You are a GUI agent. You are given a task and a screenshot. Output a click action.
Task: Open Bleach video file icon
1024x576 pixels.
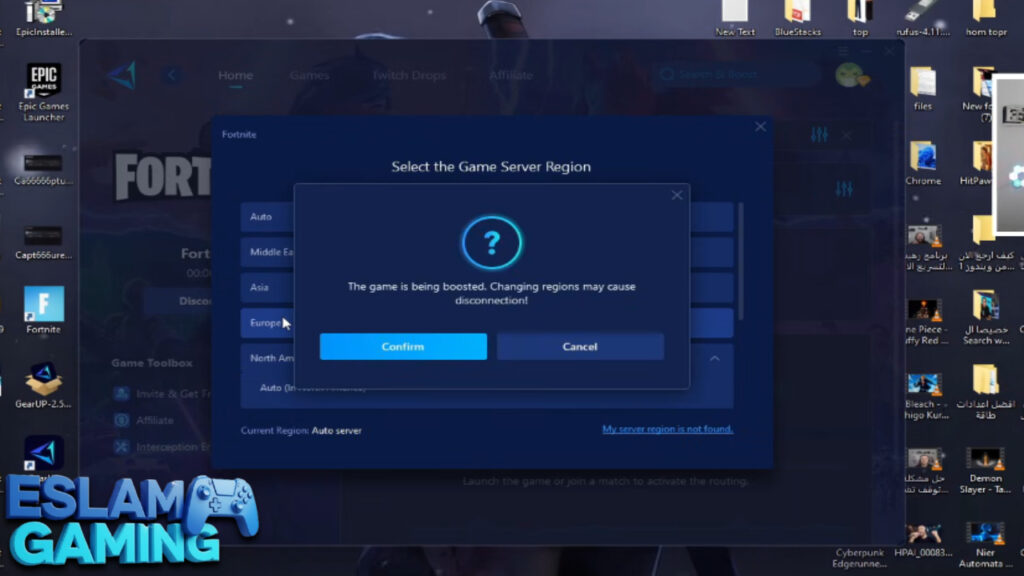tap(924, 396)
